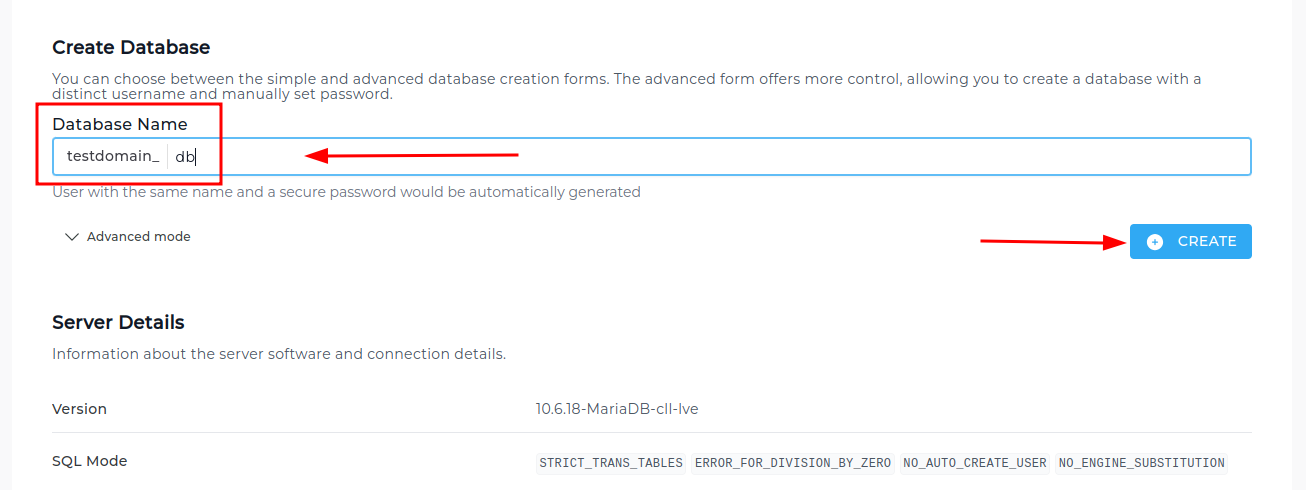Image resolution: width=1306 pixels, height=490 pixels.
Task: Click the server software information description
Action: pyautogui.click(x=279, y=354)
